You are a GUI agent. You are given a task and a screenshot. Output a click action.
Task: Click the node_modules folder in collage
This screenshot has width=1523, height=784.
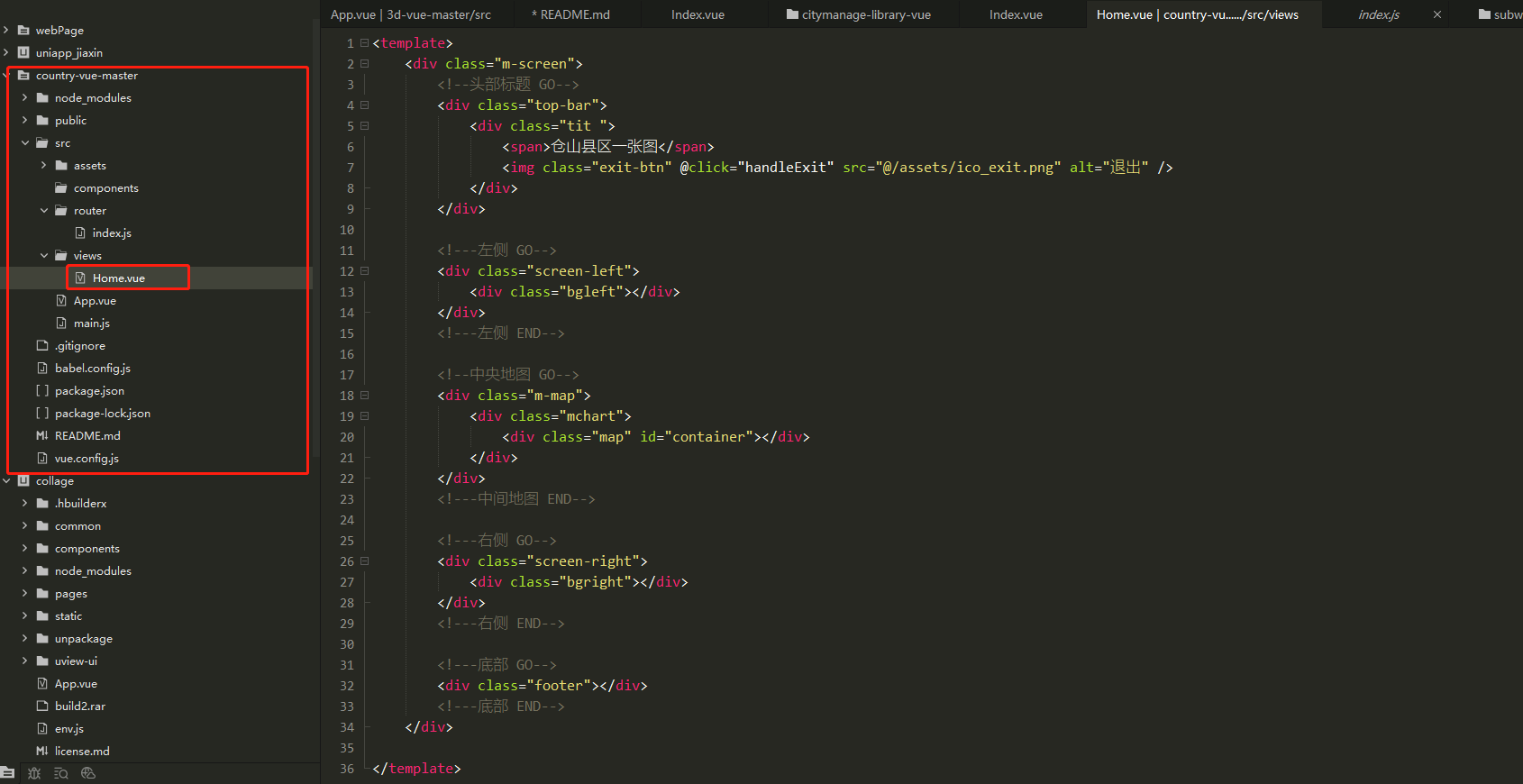coord(93,571)
